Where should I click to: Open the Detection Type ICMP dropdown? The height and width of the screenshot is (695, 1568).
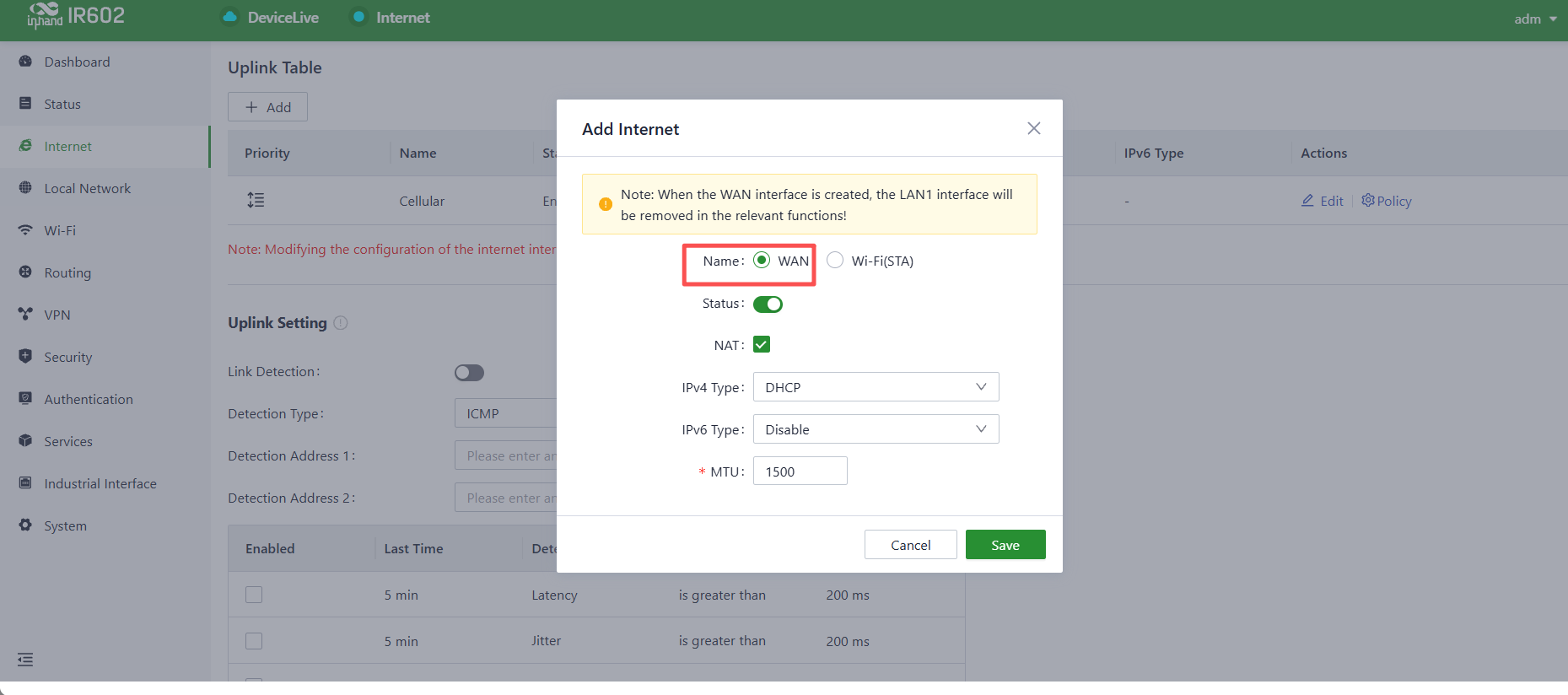point(506,413)
